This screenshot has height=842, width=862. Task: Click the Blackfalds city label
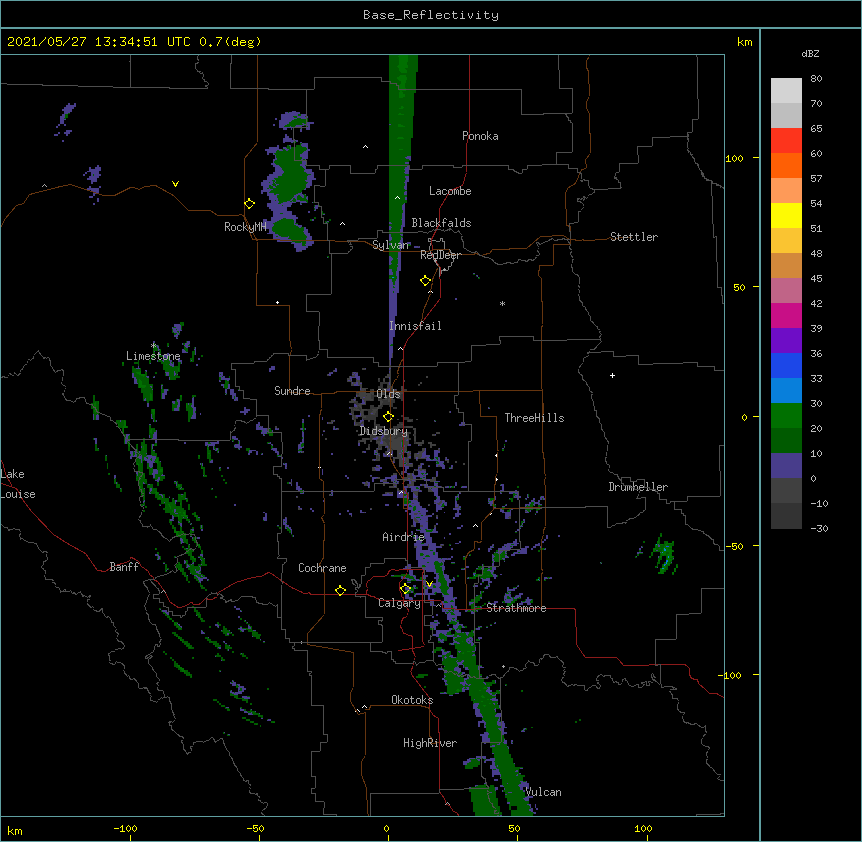(441, 223)
